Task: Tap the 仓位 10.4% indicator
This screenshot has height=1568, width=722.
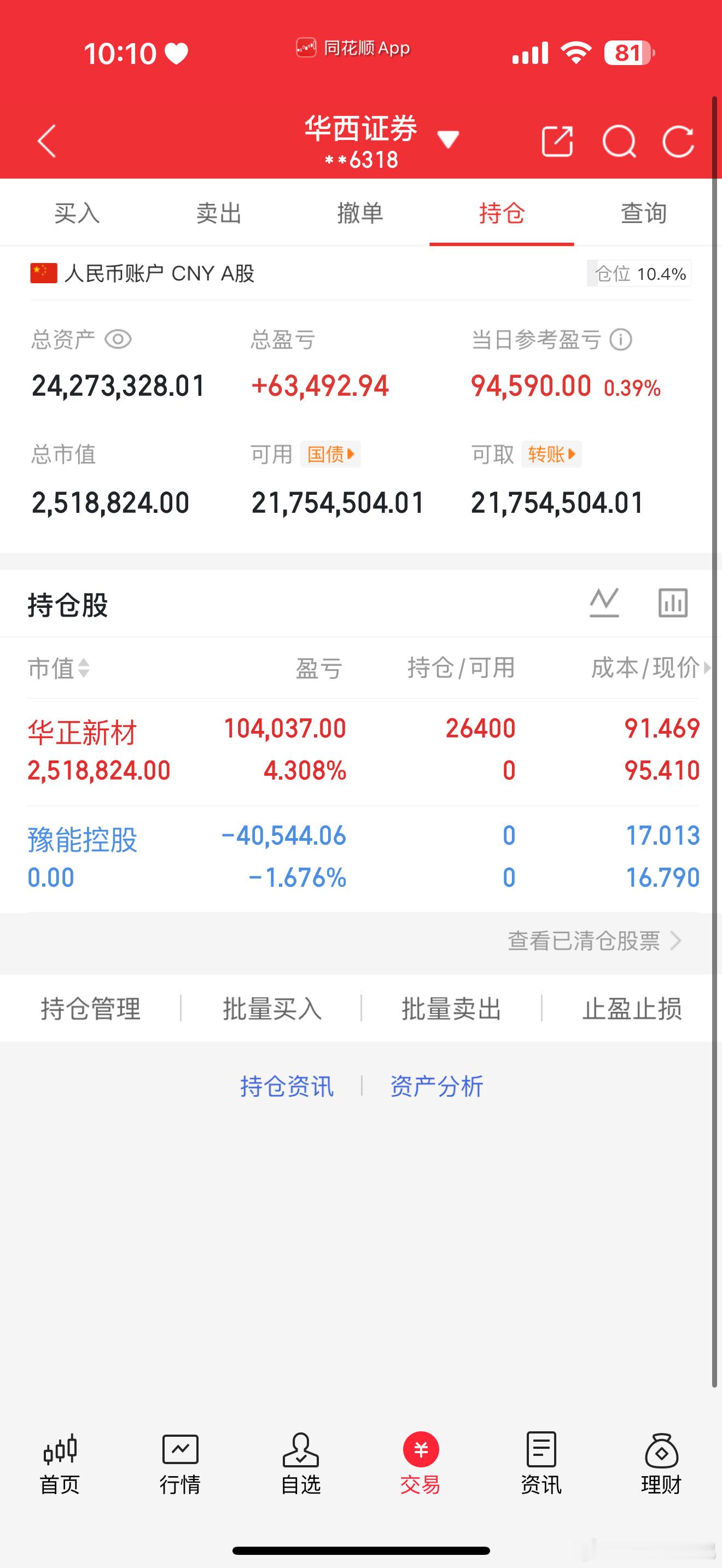Action: (639, 273)
